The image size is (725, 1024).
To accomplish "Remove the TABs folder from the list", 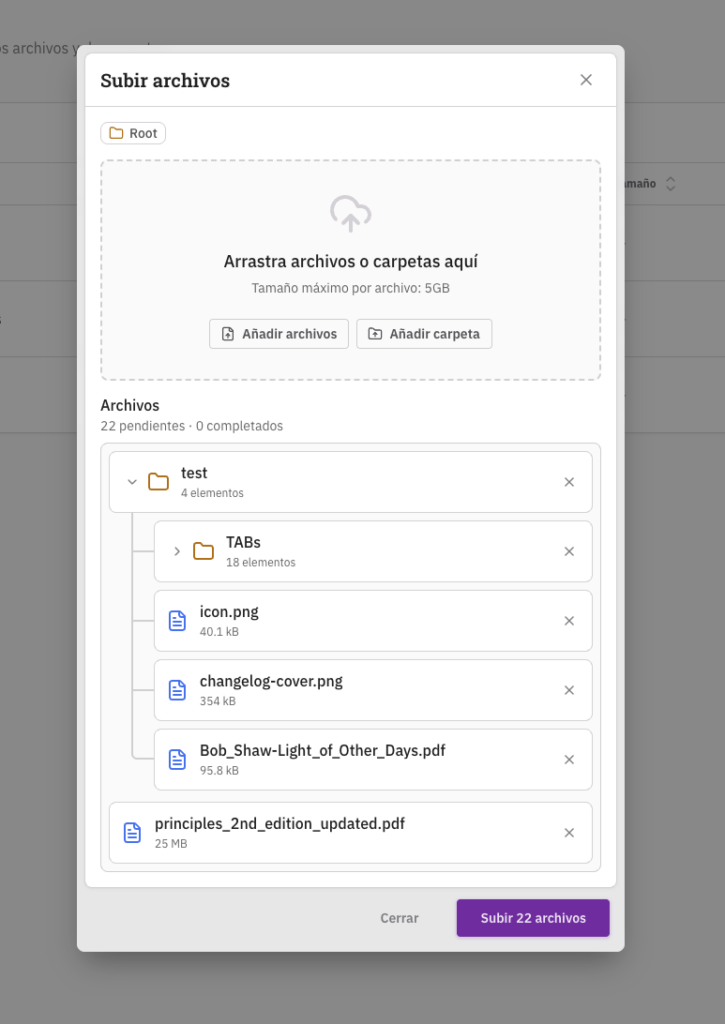I will pos(569,551).
